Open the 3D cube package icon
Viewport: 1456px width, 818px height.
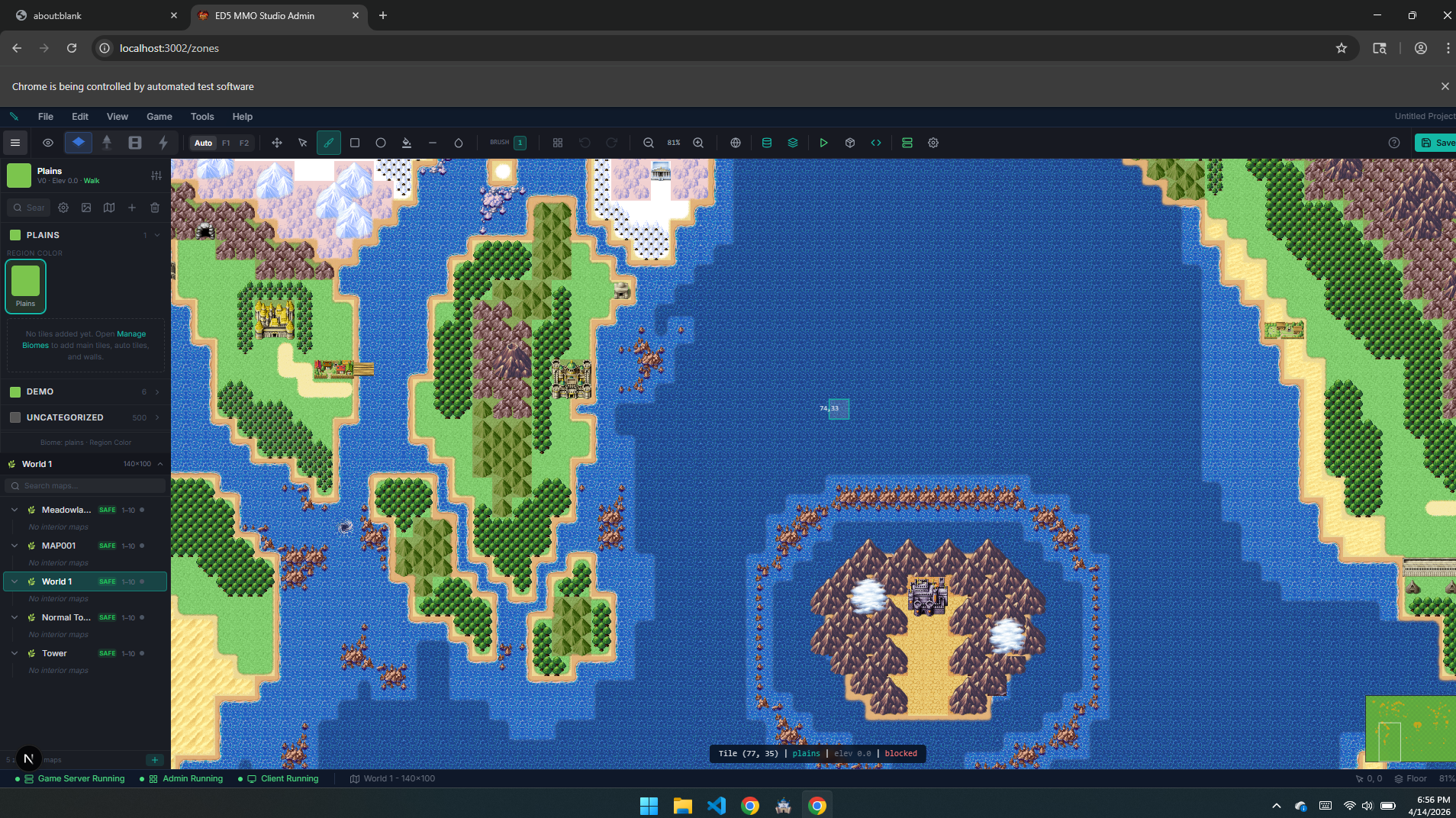(850, 143)
